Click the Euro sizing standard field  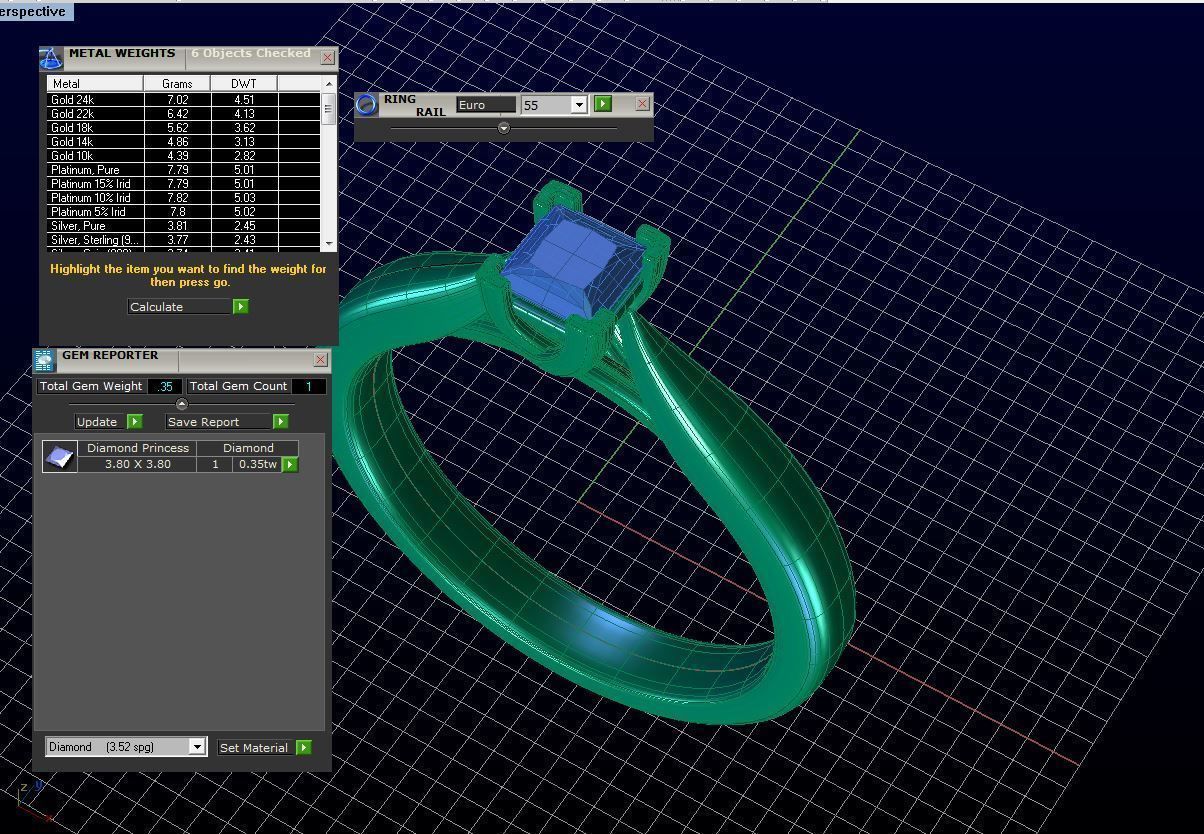[486, 105]
